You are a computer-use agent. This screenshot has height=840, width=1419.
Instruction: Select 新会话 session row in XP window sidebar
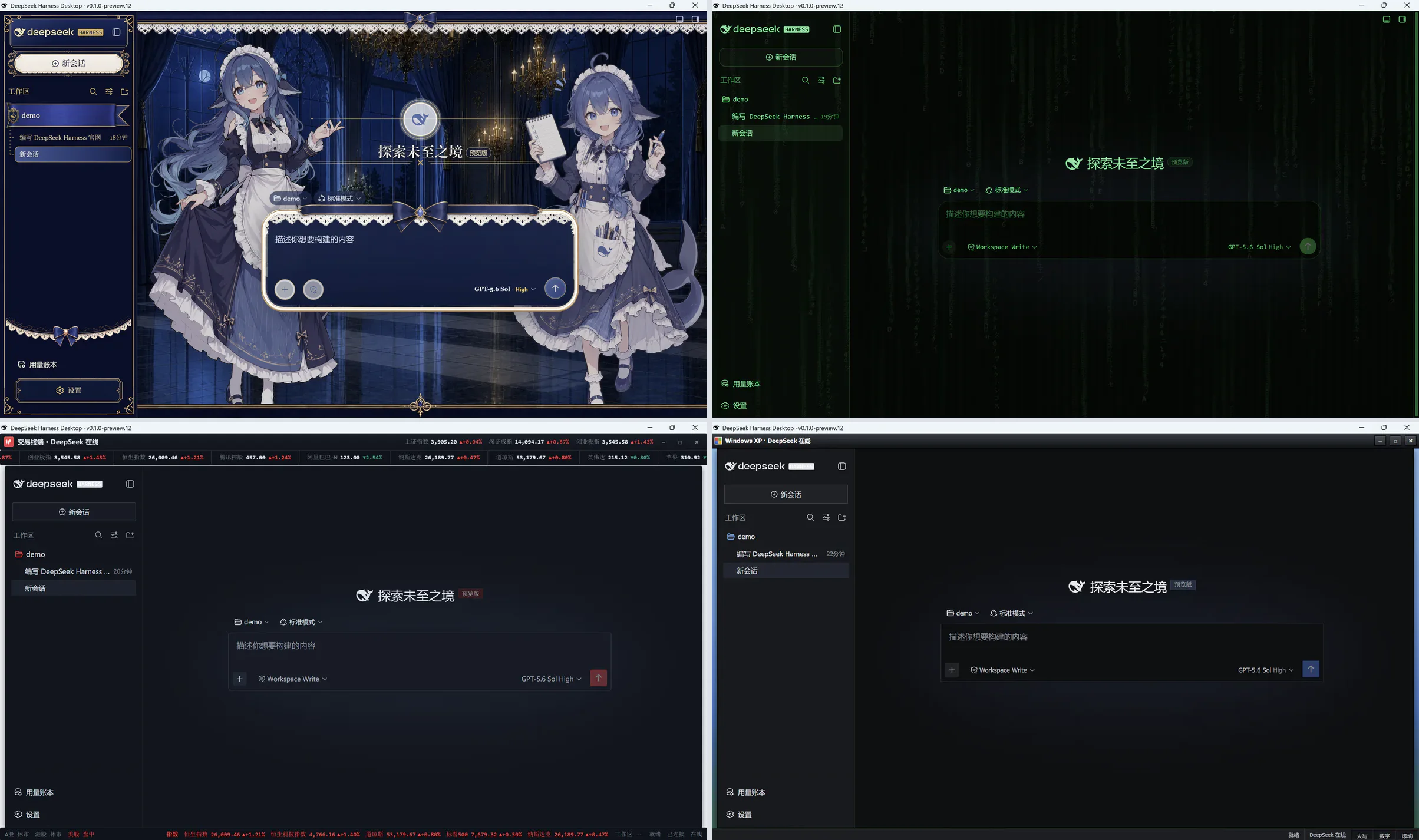[x=786, y=570]
